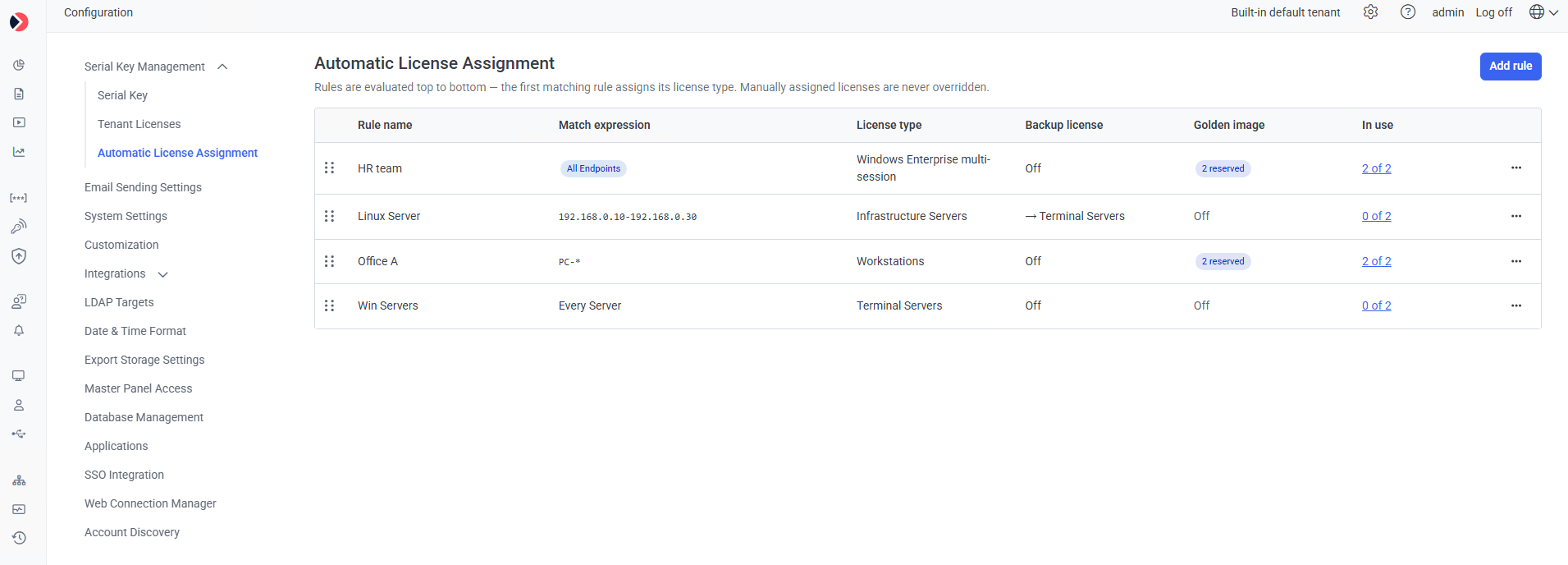Open the user person sidebar icon
The height and width of the screenshot is (565, 1568).
pyautogui.click(x=19, y=405)
